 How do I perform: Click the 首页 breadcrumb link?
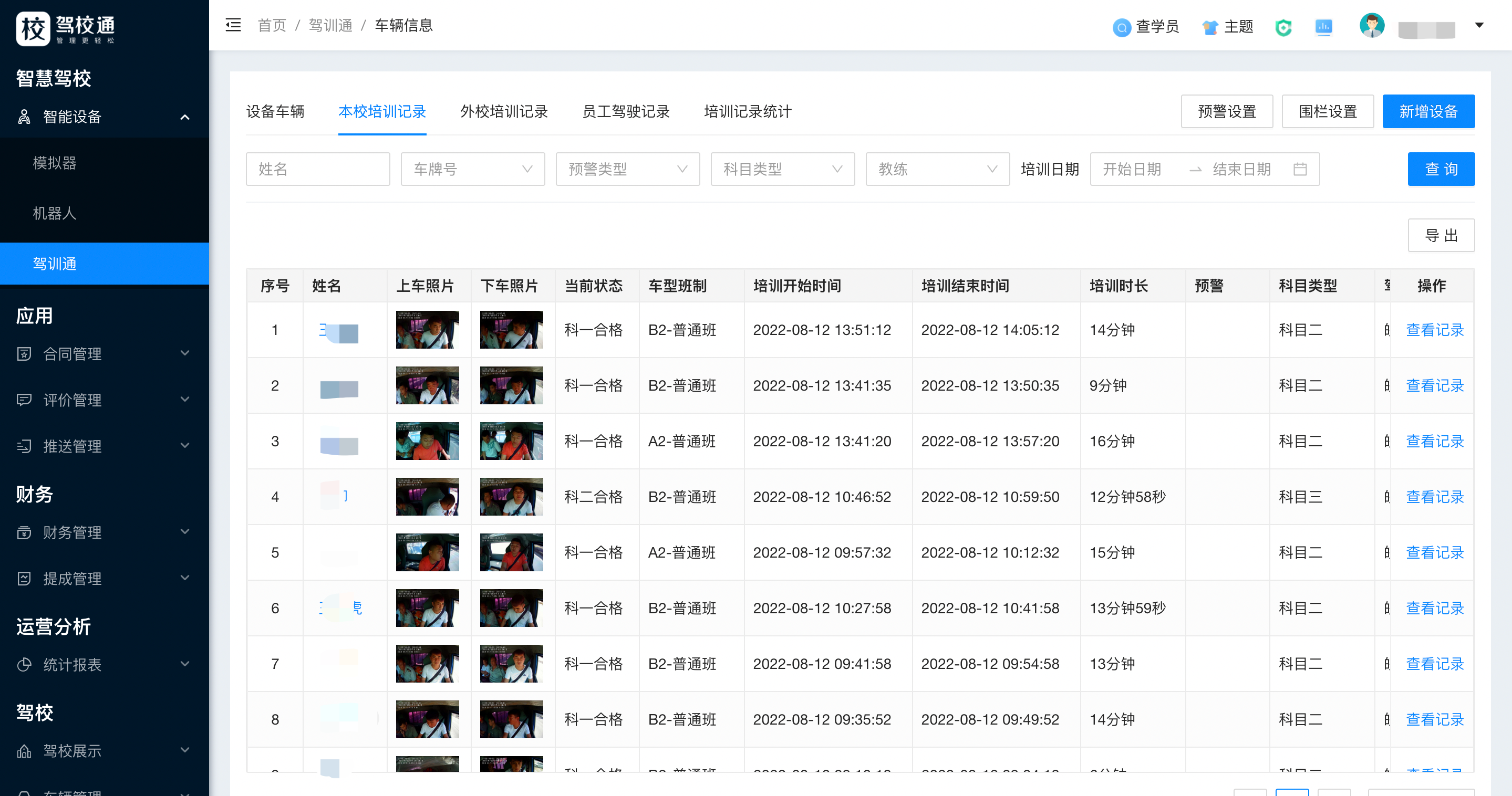pos(272,25)
